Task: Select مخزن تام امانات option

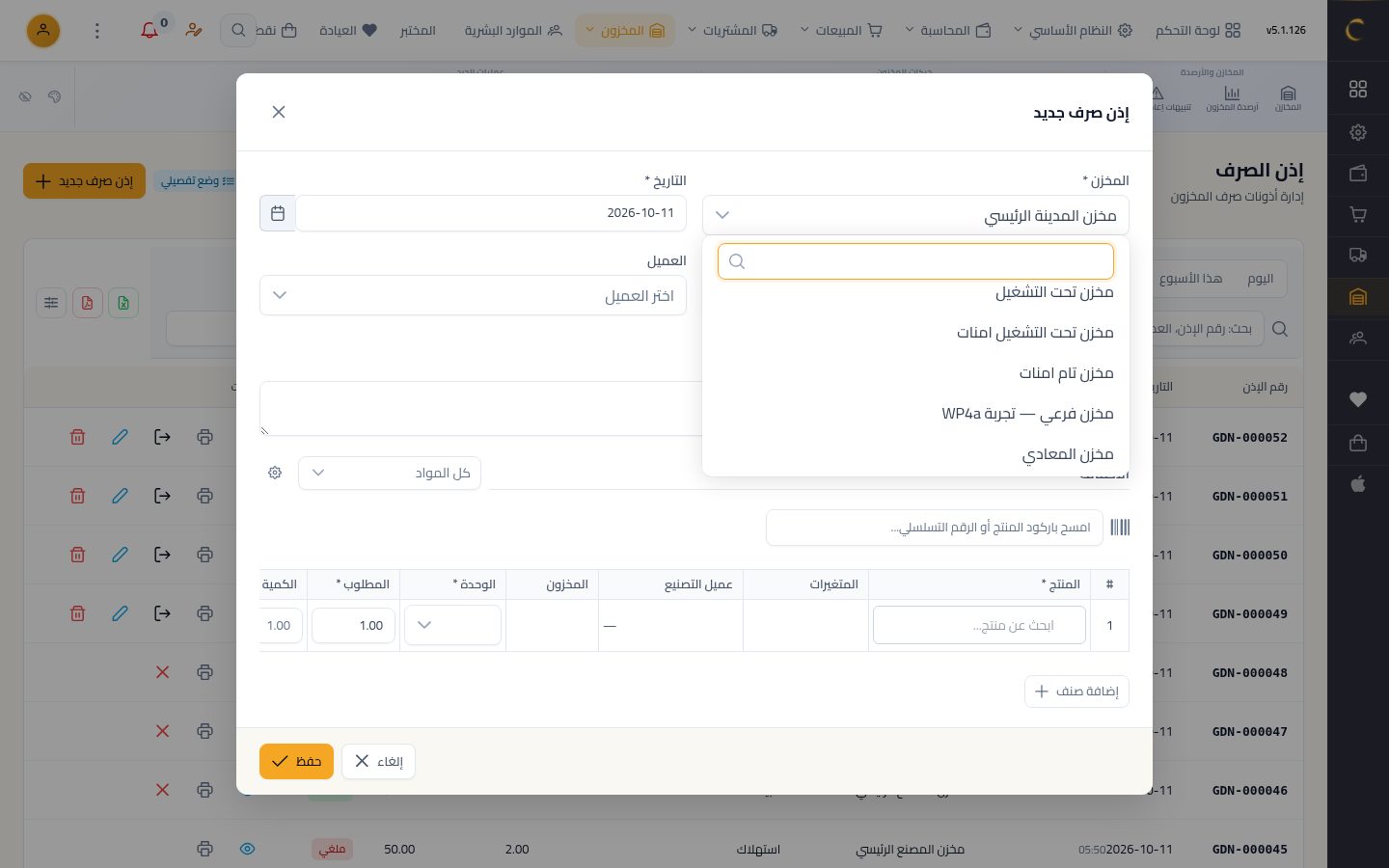Action: (x=915, y=373)
